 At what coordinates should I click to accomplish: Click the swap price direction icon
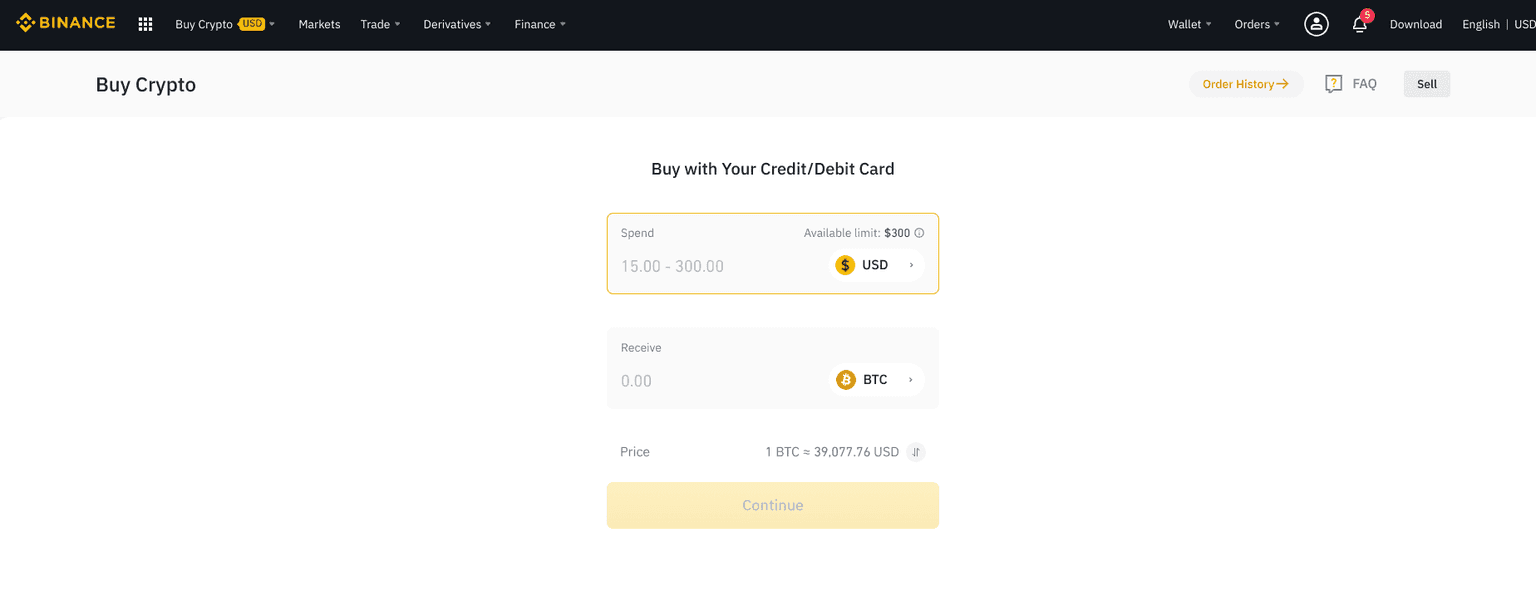point(916,452)
